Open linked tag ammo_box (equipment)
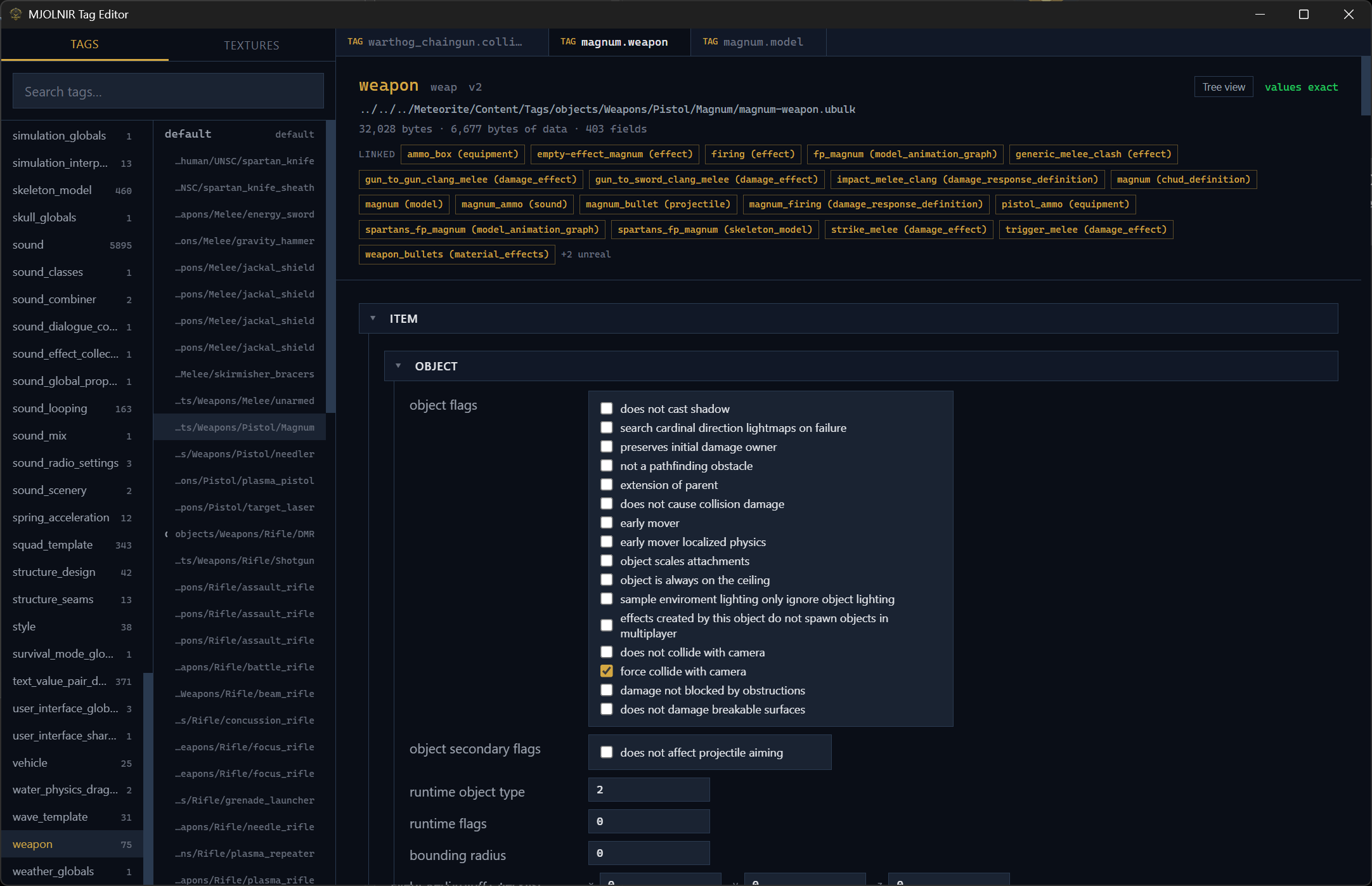The height and width of the screenshot is (886, 1372). coord(463,154)
